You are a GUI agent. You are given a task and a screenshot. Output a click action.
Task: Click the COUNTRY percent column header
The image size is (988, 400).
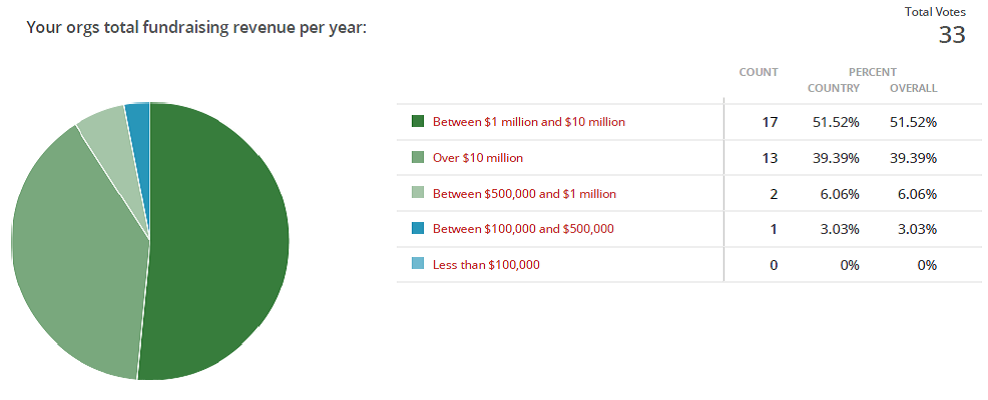(833, 88)
